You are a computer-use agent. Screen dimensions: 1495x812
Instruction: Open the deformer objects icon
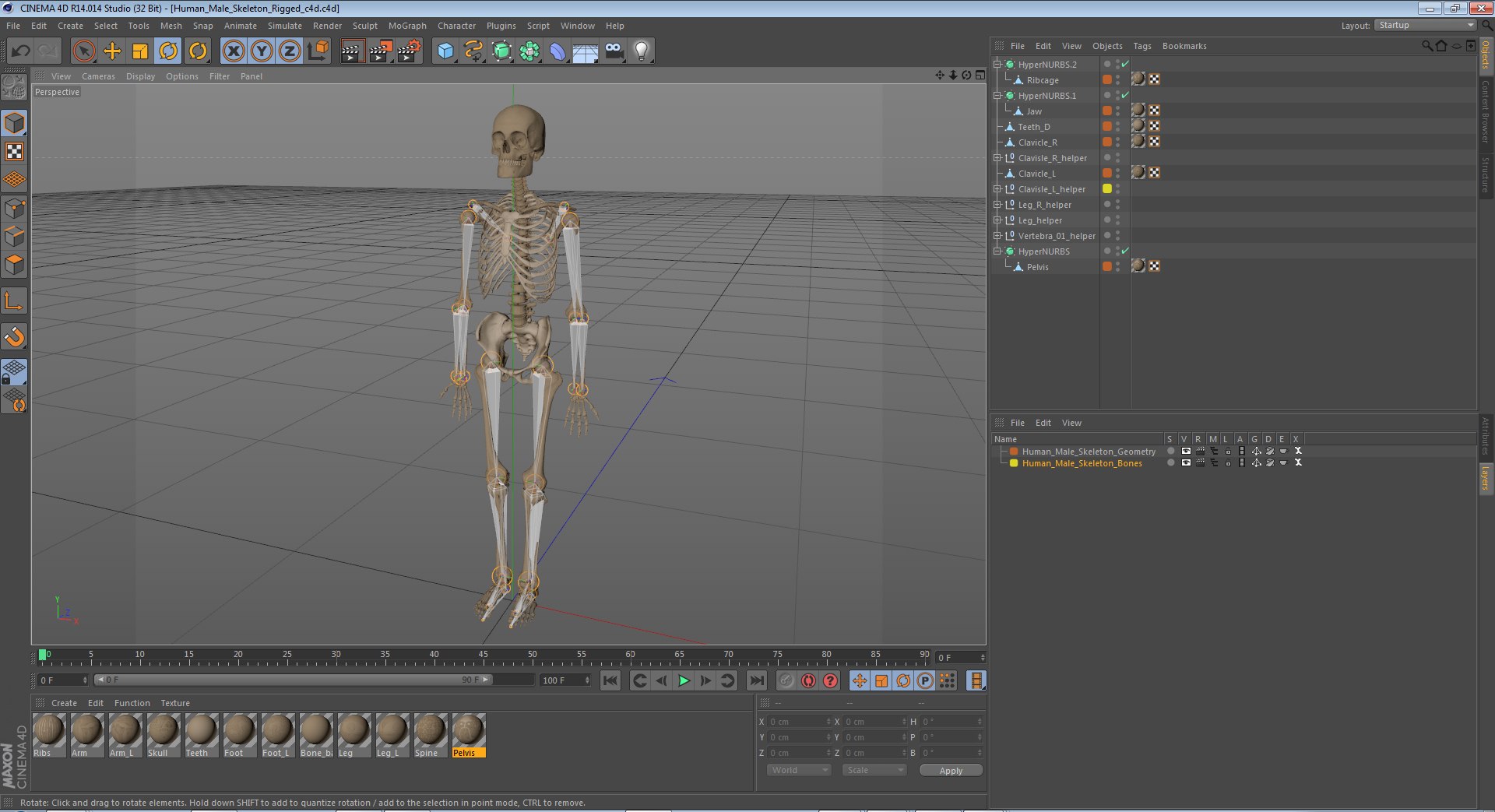558,51
